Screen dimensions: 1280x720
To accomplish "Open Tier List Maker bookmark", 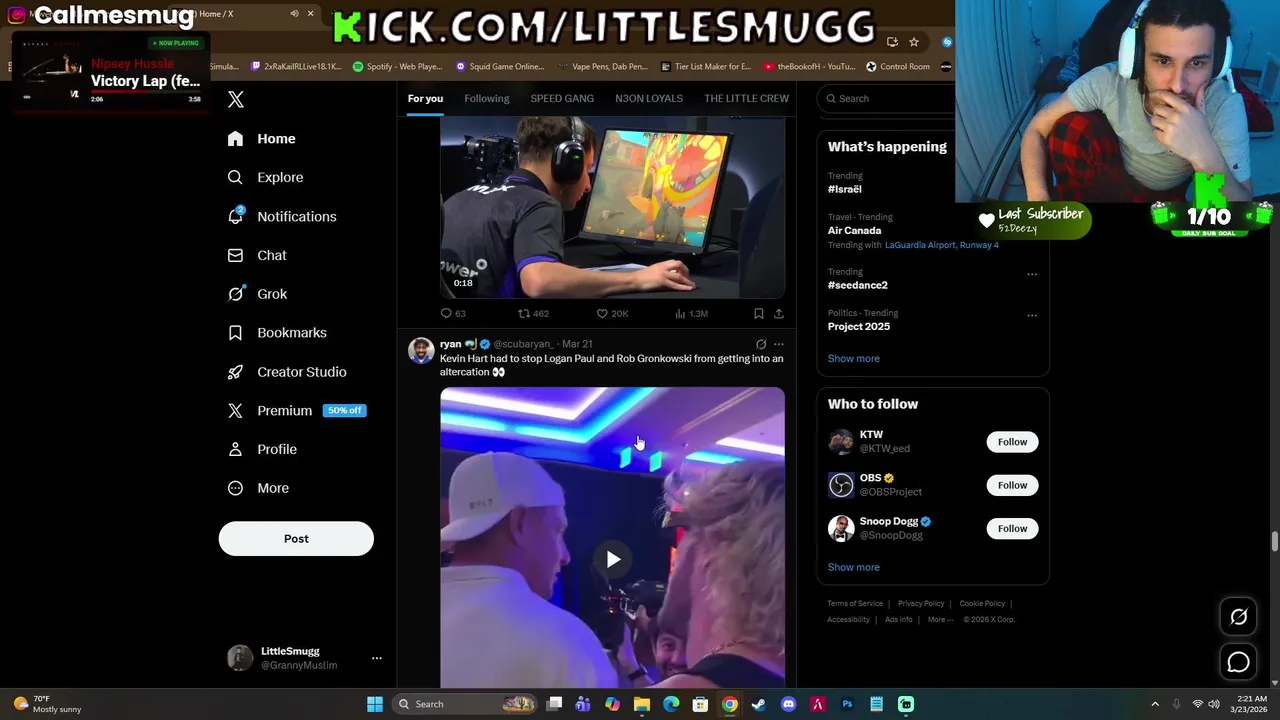I will [x=706, y=66].
